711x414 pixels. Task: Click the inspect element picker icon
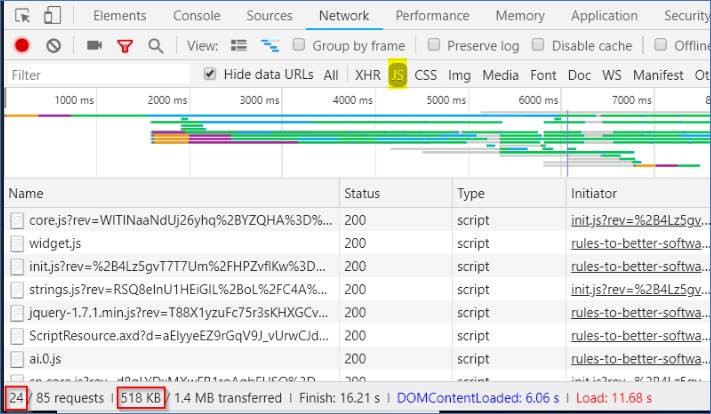tap(23, 16)
